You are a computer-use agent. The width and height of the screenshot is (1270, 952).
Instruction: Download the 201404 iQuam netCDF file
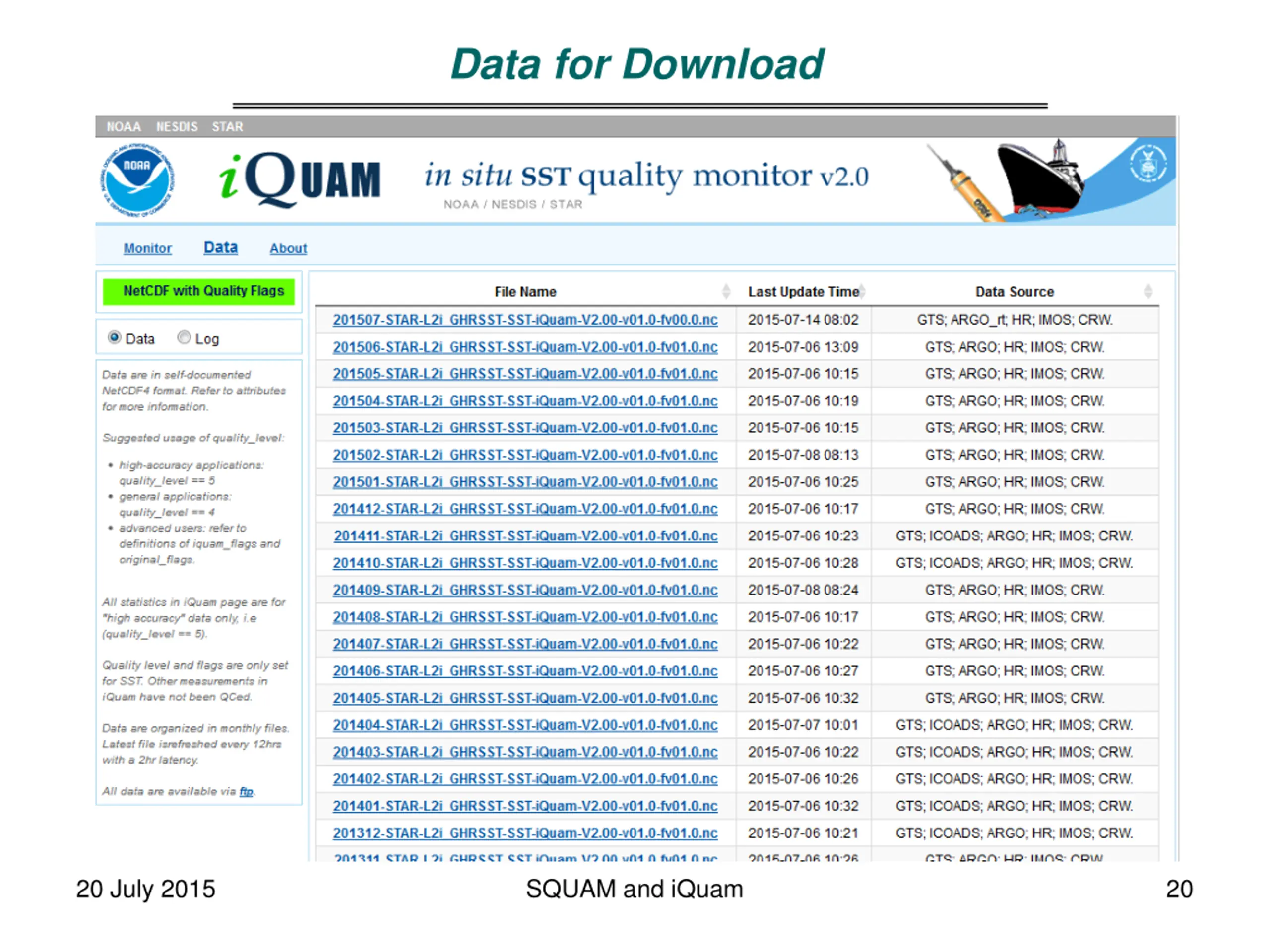pos(525,725)
